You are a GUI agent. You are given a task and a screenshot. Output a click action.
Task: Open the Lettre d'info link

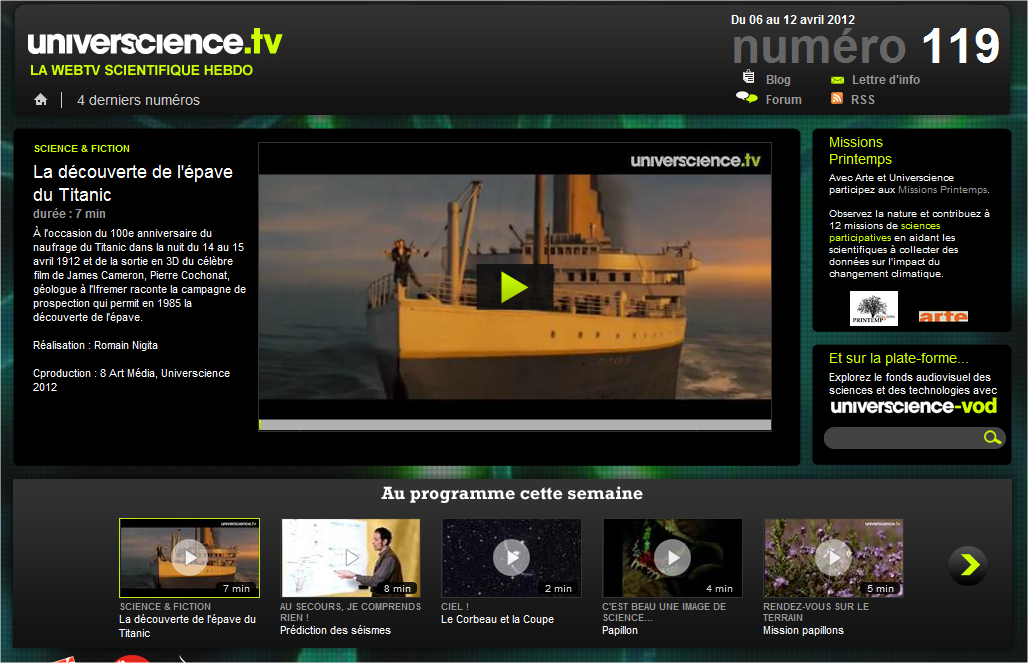pos(886,79)
